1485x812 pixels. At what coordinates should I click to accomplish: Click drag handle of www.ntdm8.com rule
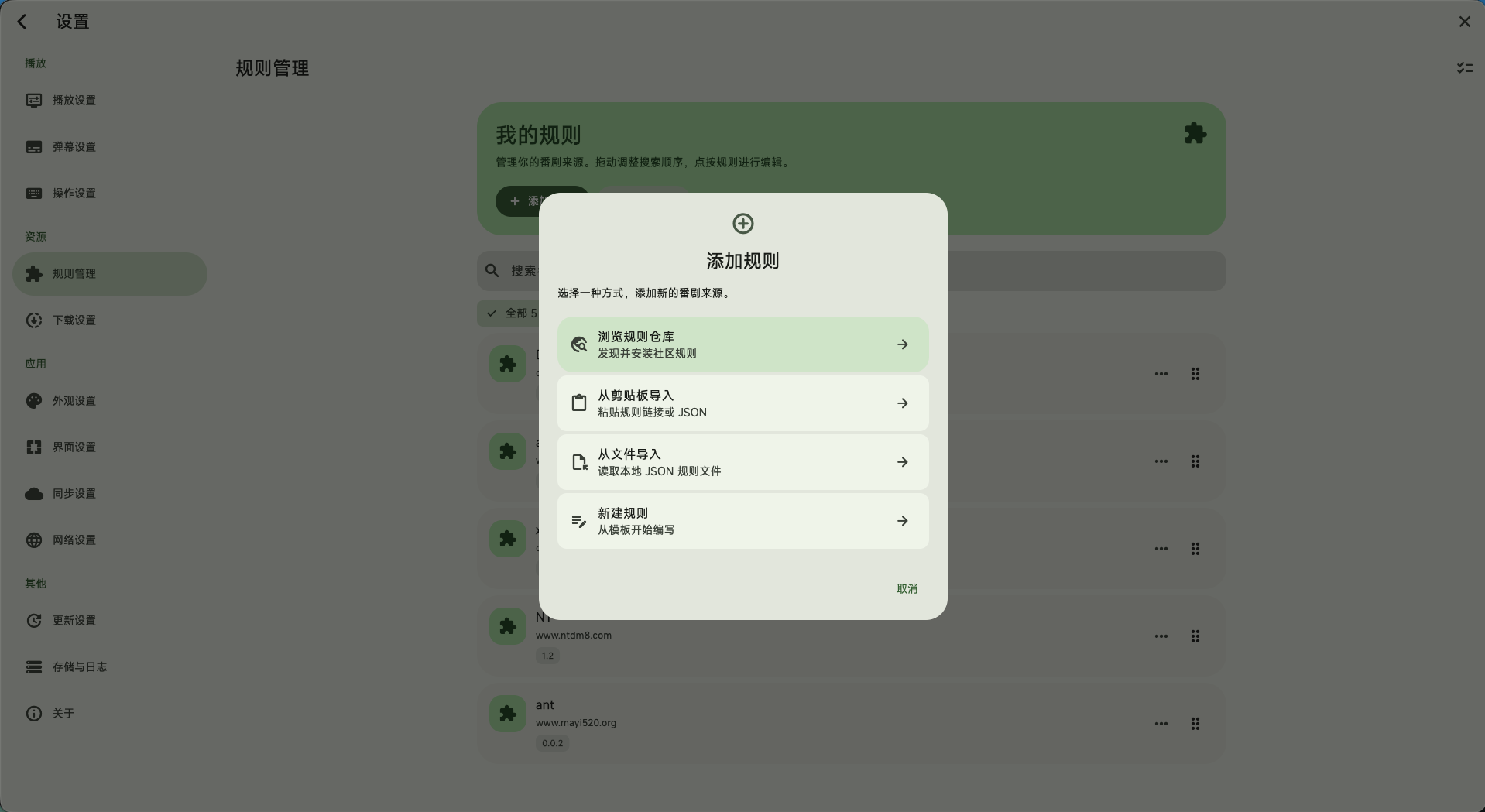tap(1195, 636)
